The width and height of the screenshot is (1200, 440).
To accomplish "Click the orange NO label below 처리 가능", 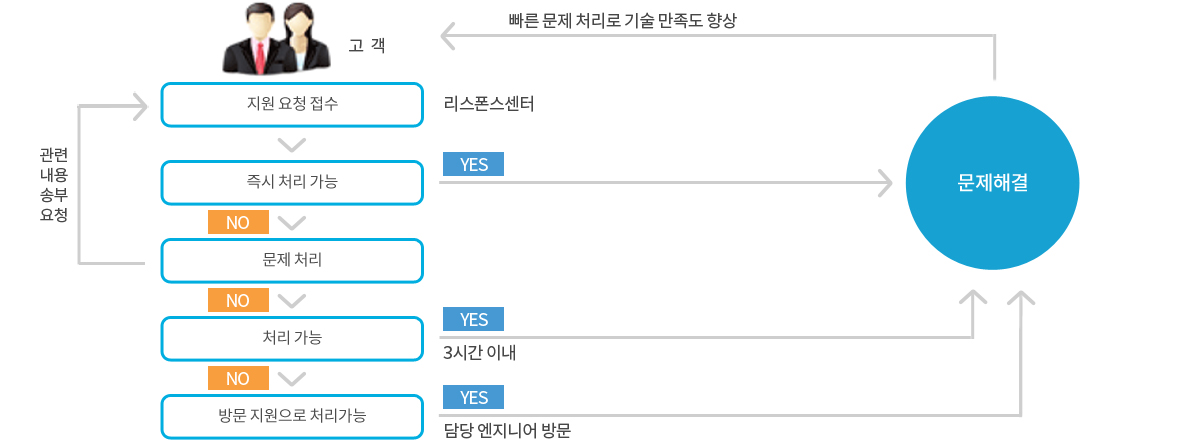I will point(238,378).
